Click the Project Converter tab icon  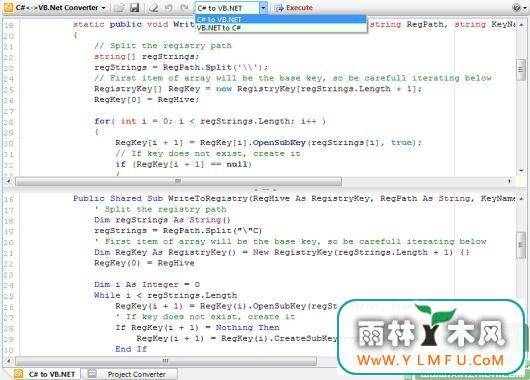(x=92, y=374)
